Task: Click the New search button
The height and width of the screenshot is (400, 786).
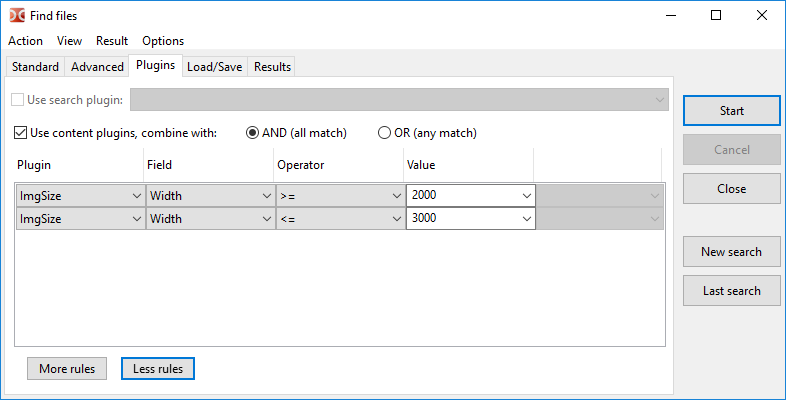Action: coord(731,252)
